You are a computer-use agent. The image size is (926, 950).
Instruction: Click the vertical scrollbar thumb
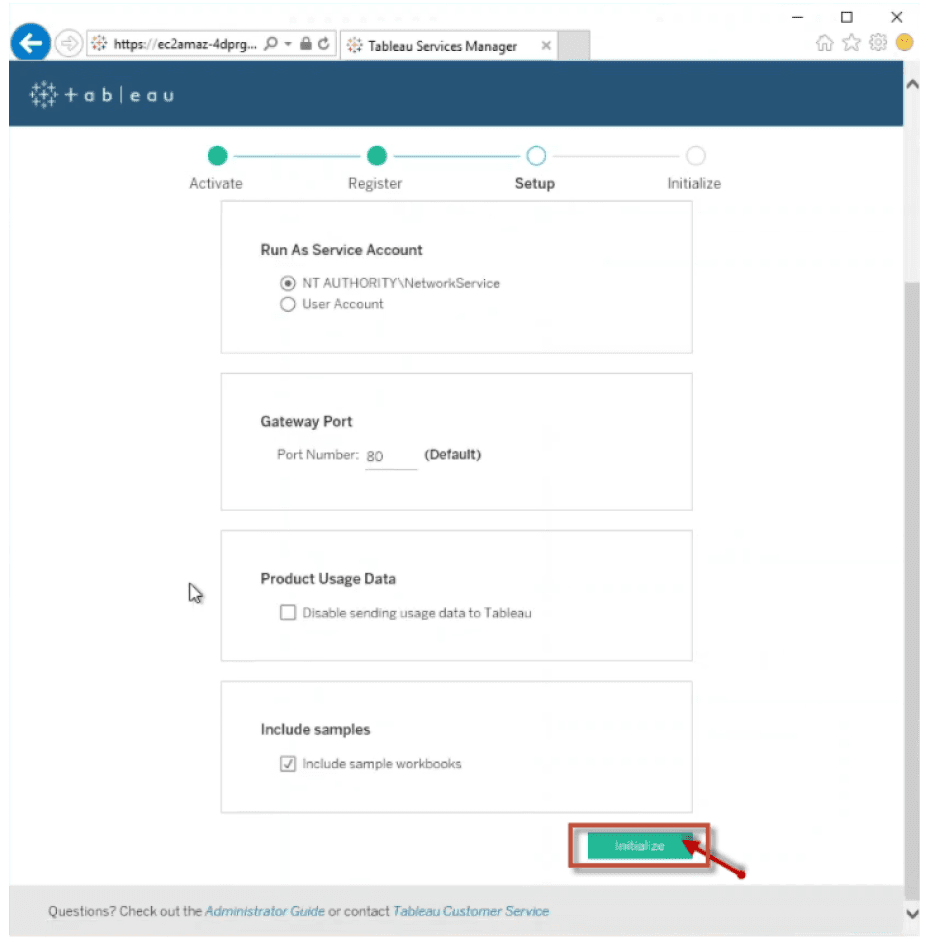click(912, 591)
